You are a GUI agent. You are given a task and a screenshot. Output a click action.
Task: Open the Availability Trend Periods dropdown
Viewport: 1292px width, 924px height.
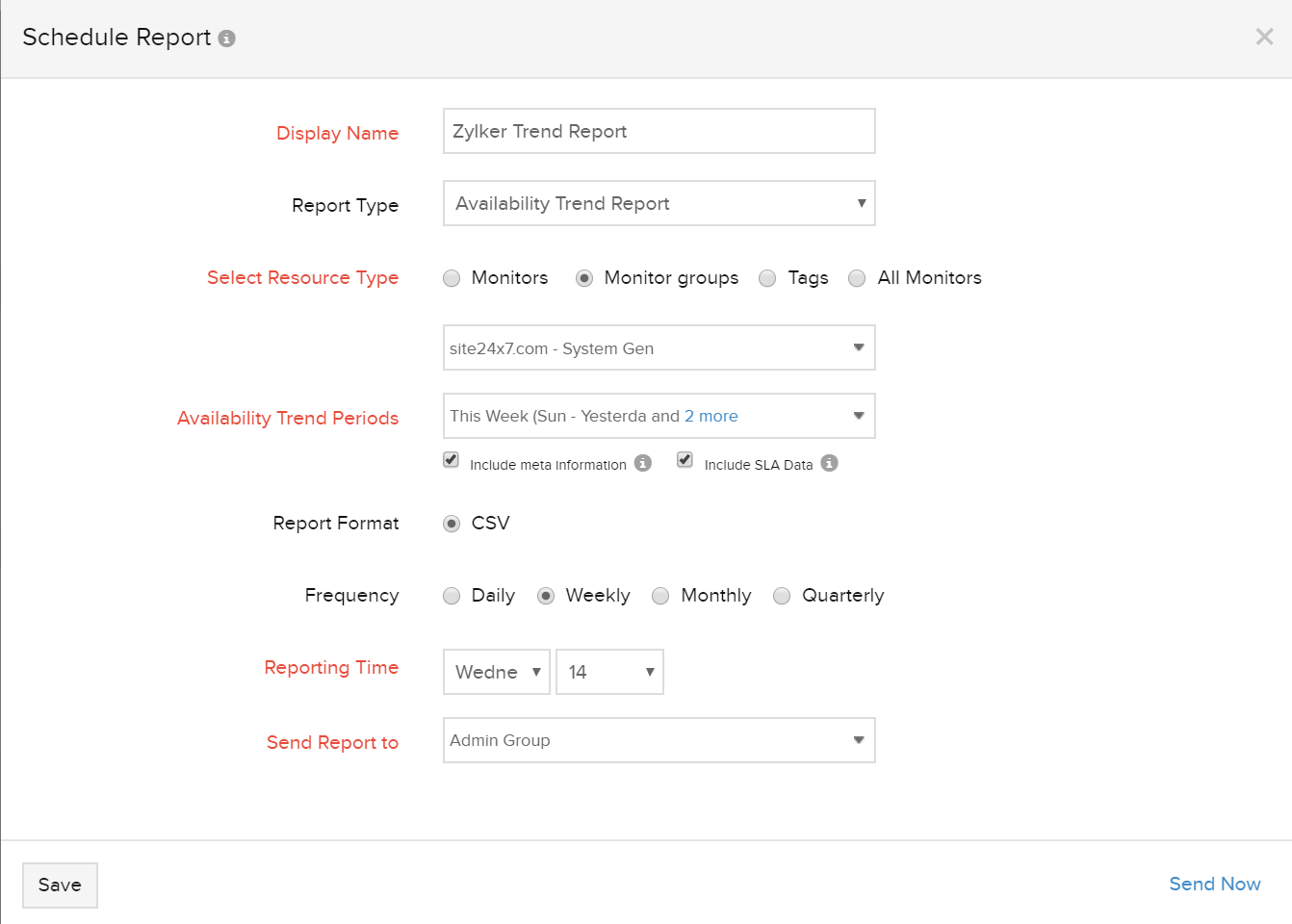pos(659,416)
